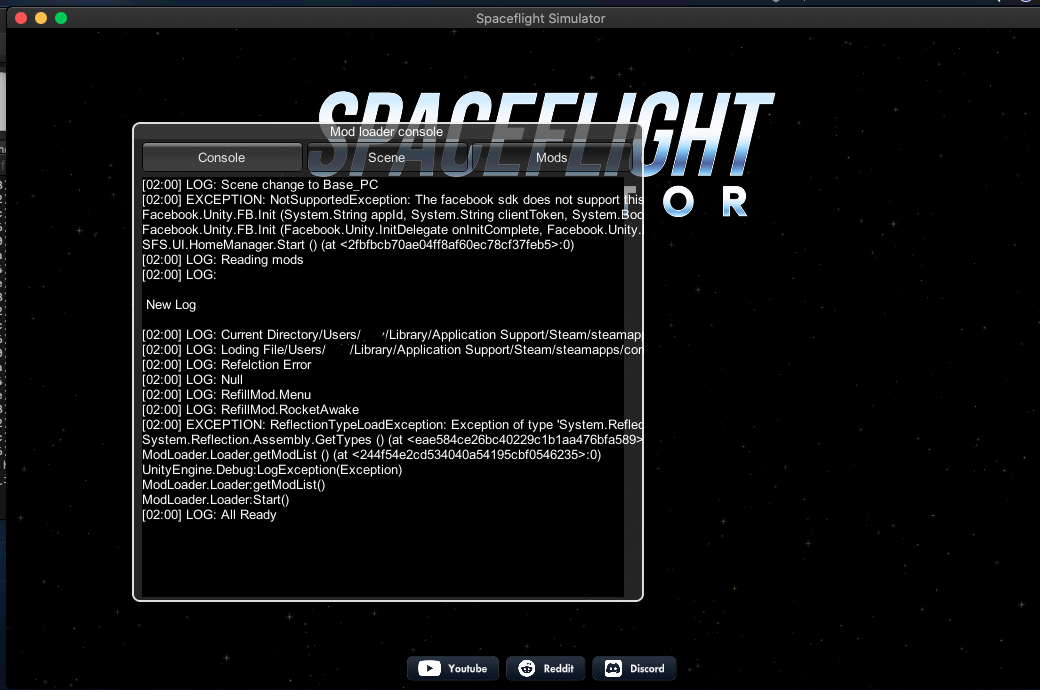The width and height of the screenshot is (1040, 690).
Task: Select log line 'Scene change to Base_PC'
Action: tap(260, 184)
